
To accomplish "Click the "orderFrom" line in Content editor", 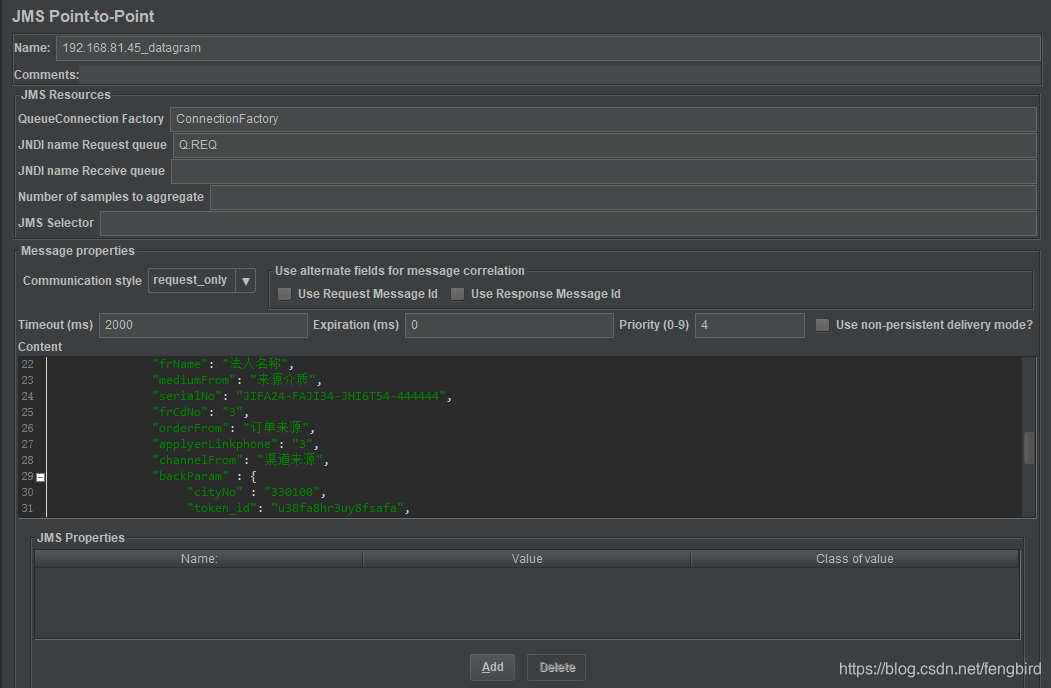I will point(233,428).
